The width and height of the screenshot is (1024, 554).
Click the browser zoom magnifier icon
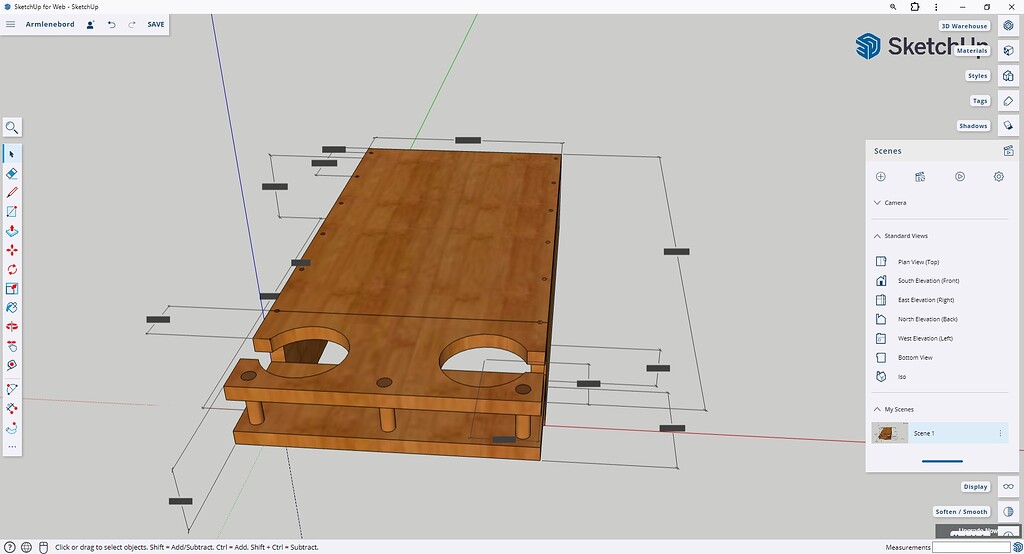click(x=893, y=7)
